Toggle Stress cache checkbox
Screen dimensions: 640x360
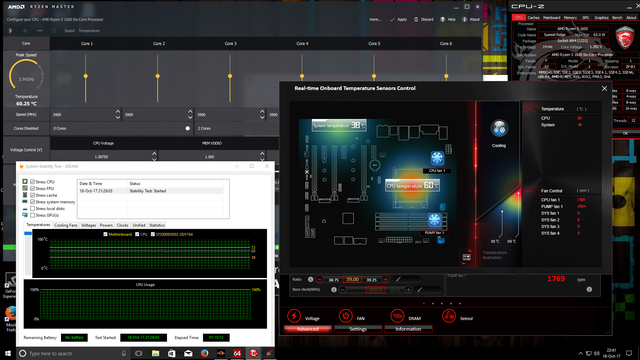(32, 195)
